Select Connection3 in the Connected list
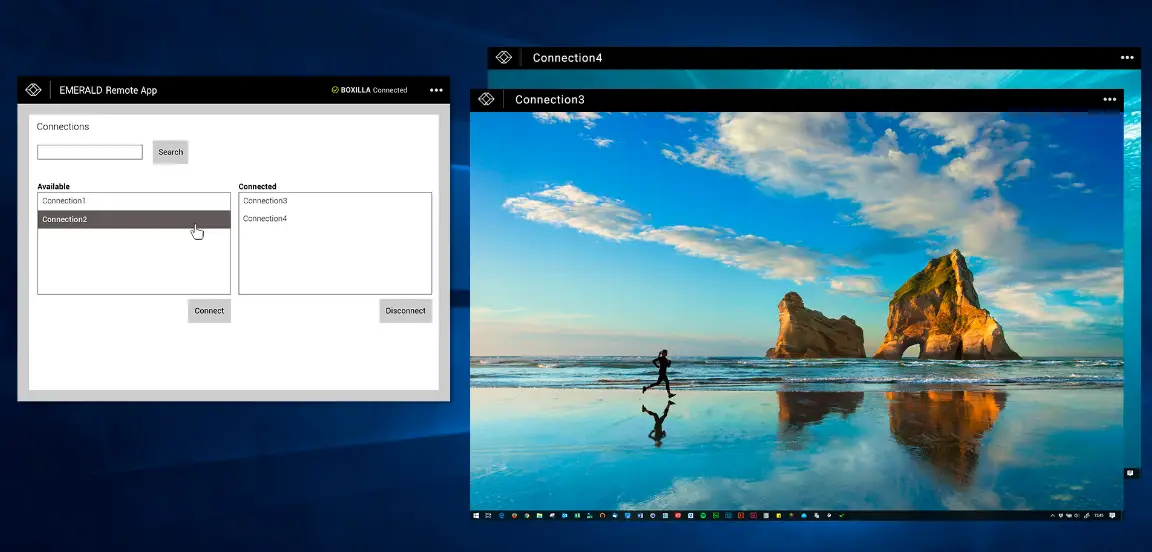Image resolution: width=1152 pixels, height=552 pixels. 335,201
